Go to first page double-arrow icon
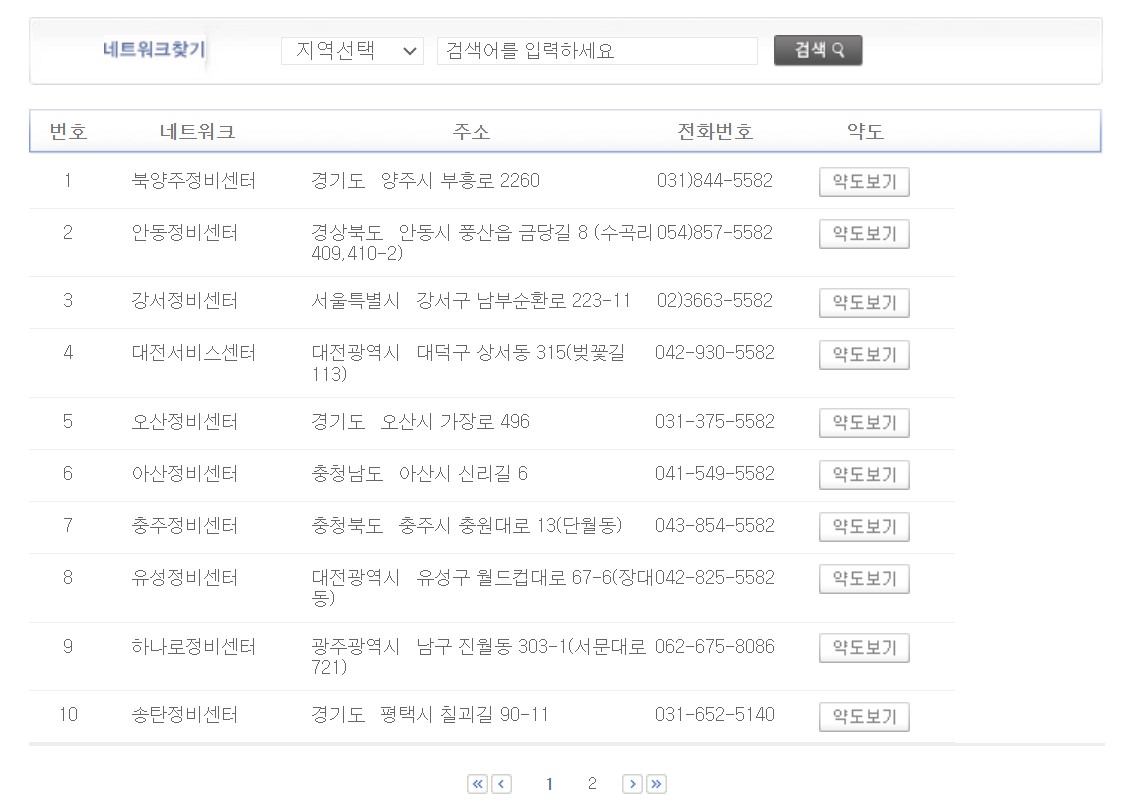This screenshot has width=1123, height=811. tap(478, 784)
